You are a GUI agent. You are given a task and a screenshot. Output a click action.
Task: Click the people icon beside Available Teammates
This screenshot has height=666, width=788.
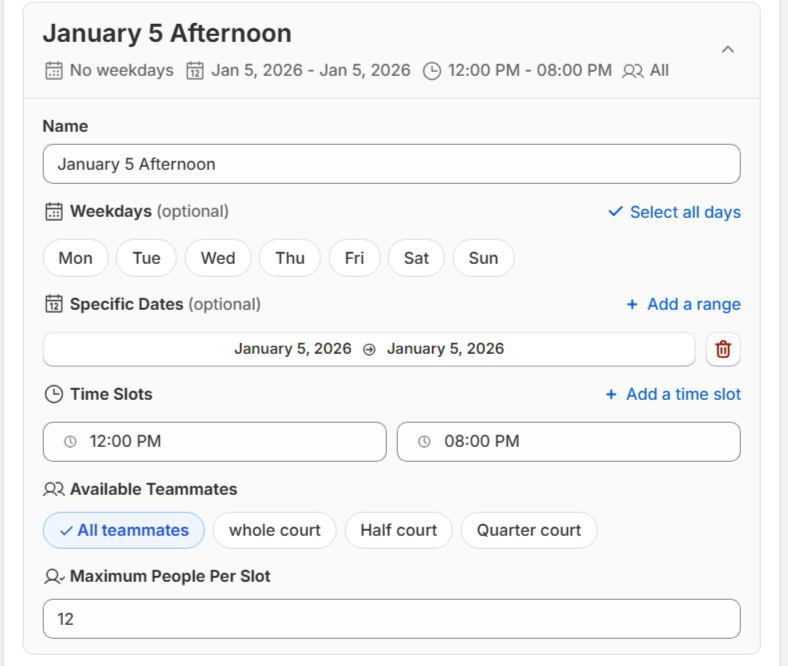point(54,490)
